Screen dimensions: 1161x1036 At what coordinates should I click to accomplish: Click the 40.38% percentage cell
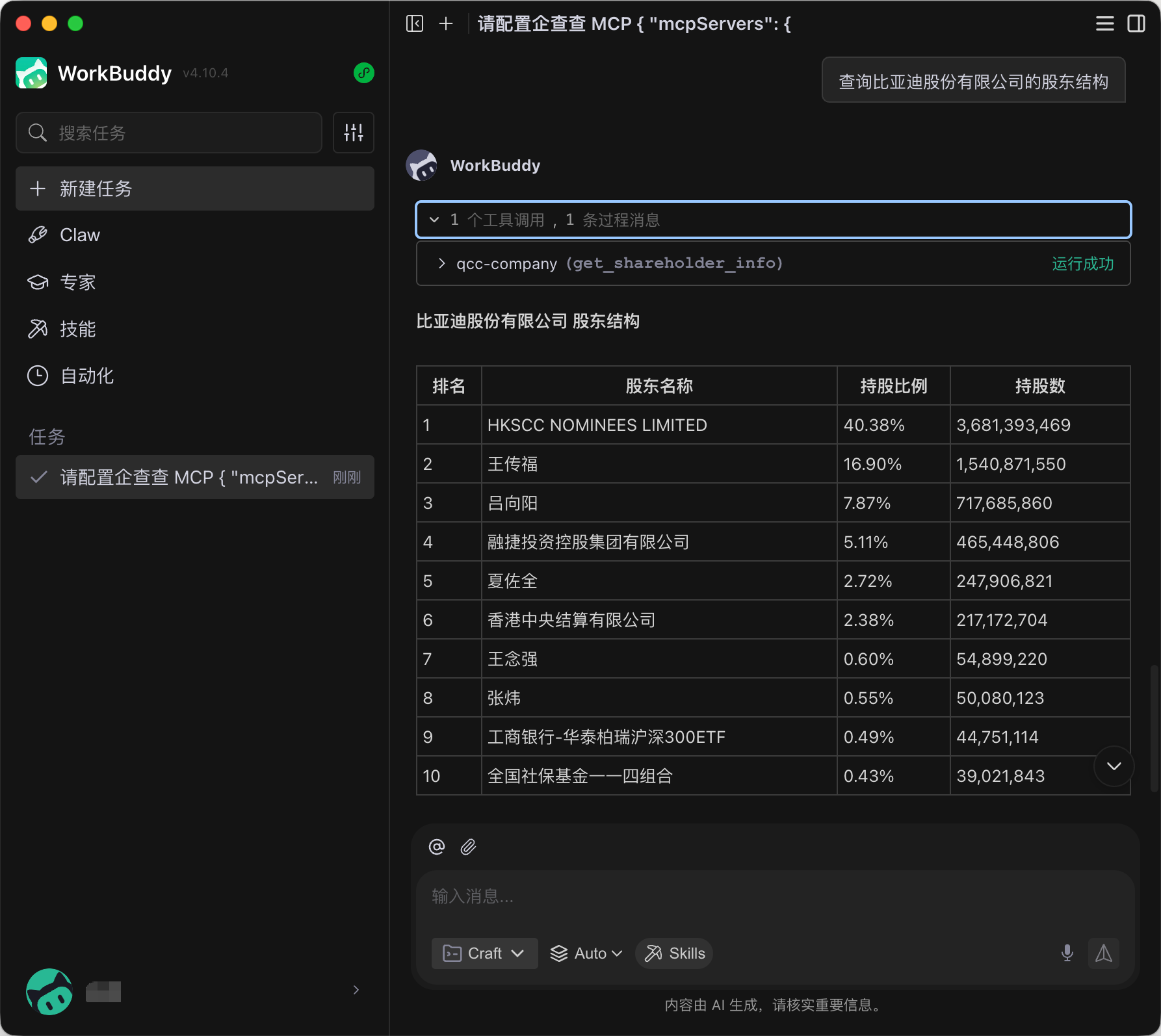pyautogui.click(x=894, y=425)
